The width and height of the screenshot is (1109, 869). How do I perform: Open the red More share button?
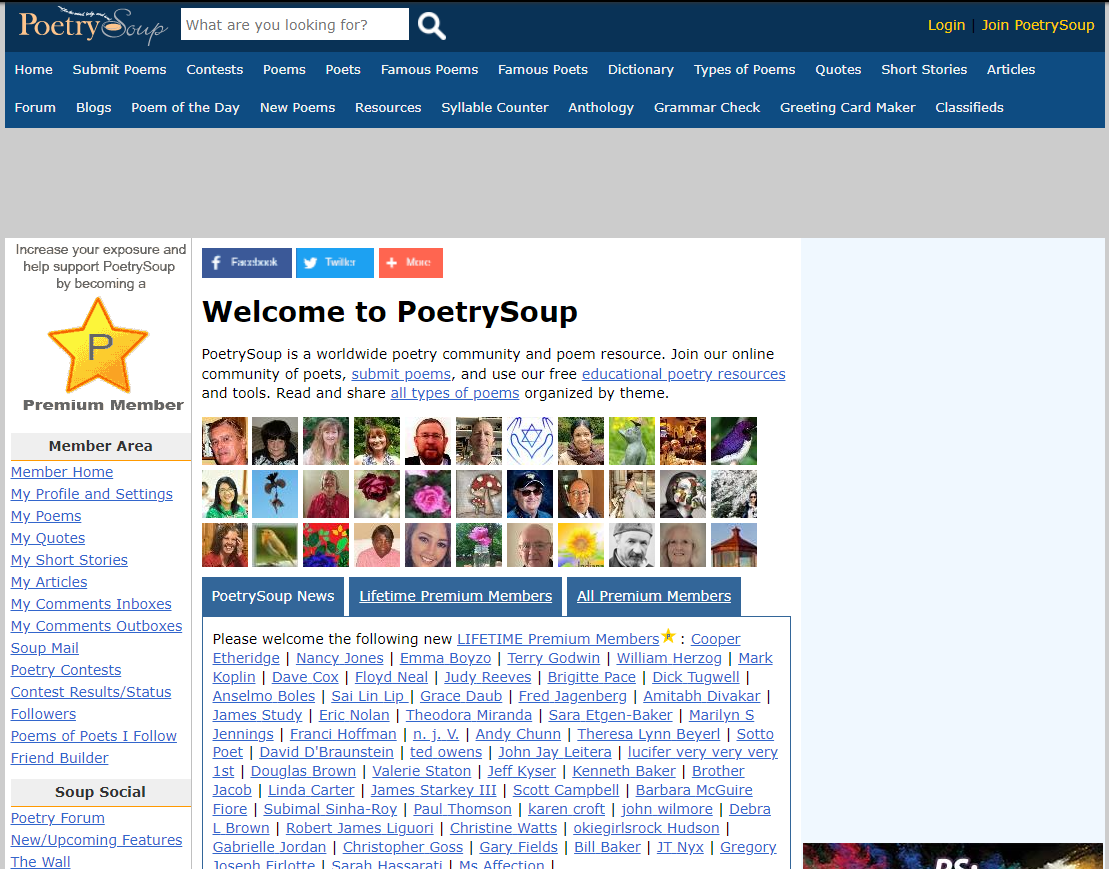click(410, 263)
